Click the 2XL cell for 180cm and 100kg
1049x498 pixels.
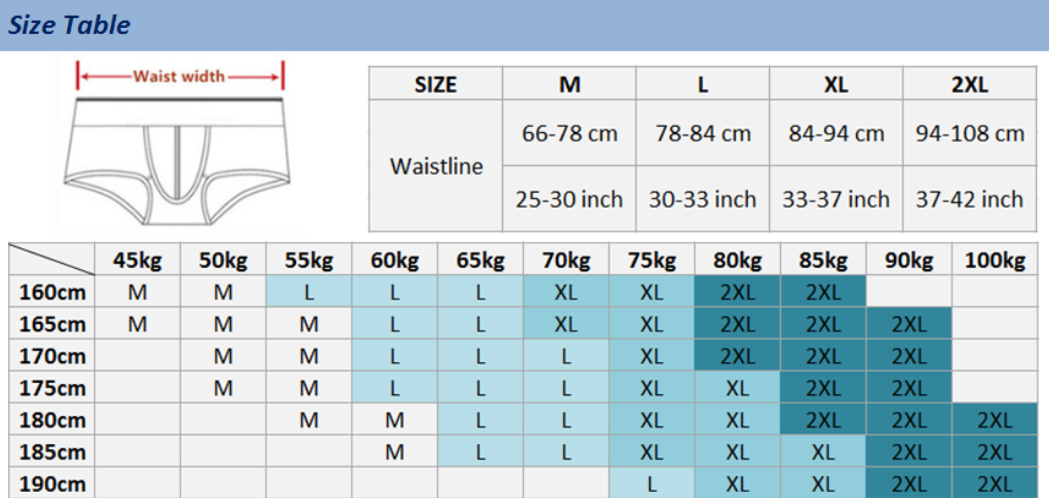click(x=994, y=421)
